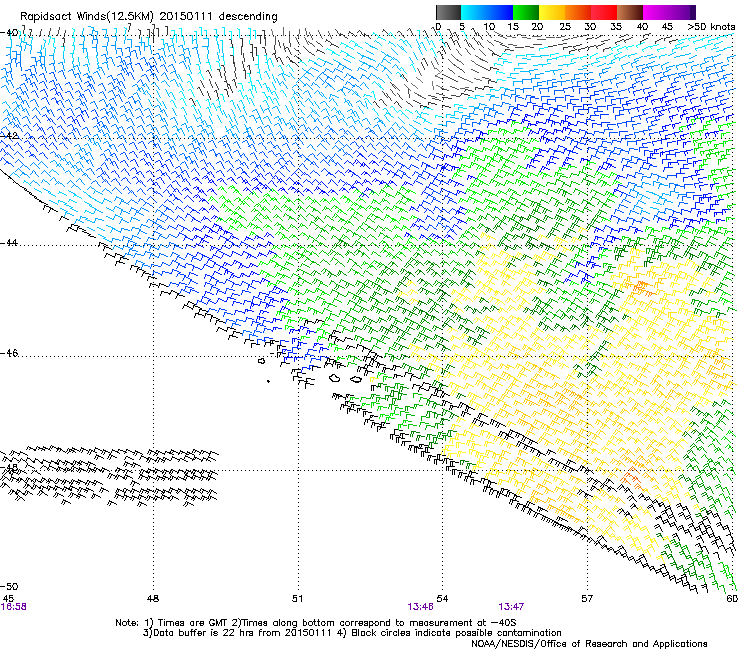This screenshot has width=740, height=650.
Task: Click the '48' longitude label
Action: [x=153, y=599]
